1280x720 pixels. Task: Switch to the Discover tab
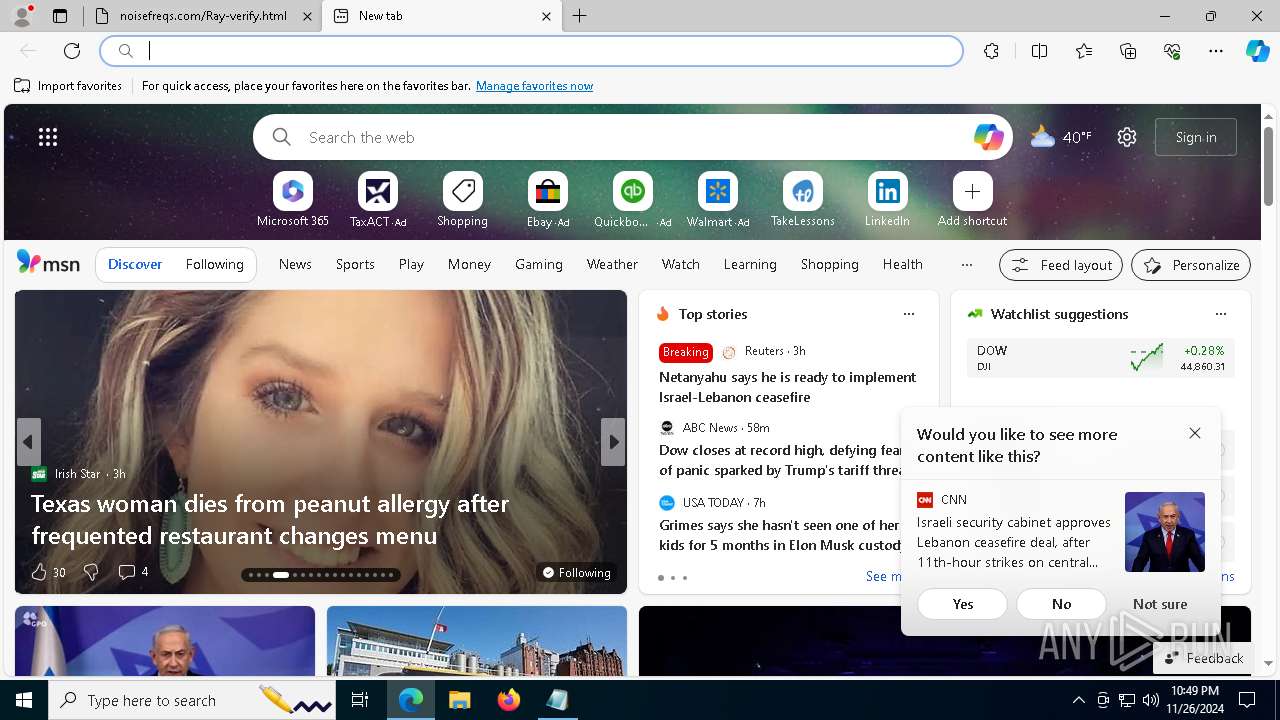tap(135, 264)
